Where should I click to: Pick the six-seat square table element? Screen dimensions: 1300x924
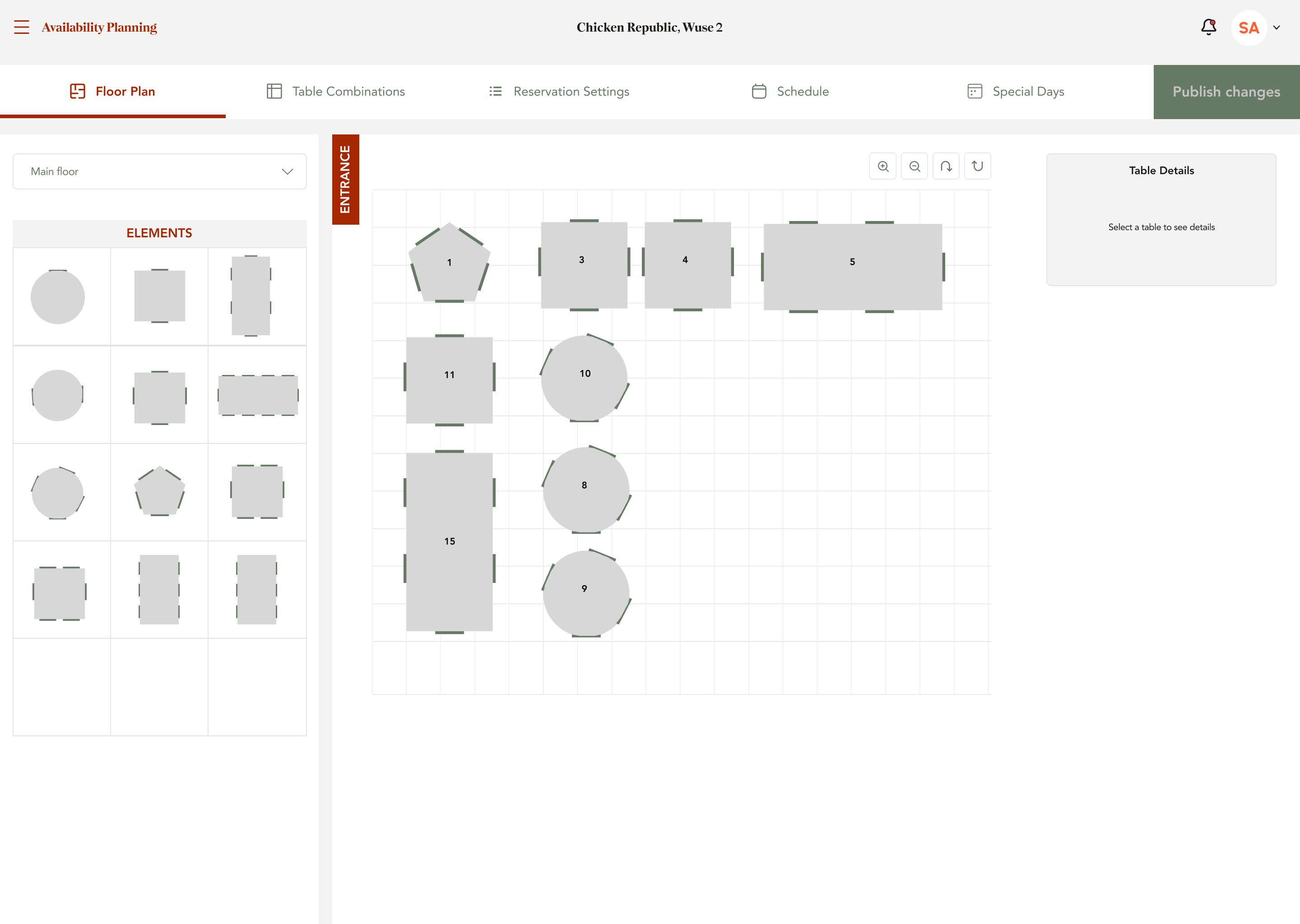(257, 492)
